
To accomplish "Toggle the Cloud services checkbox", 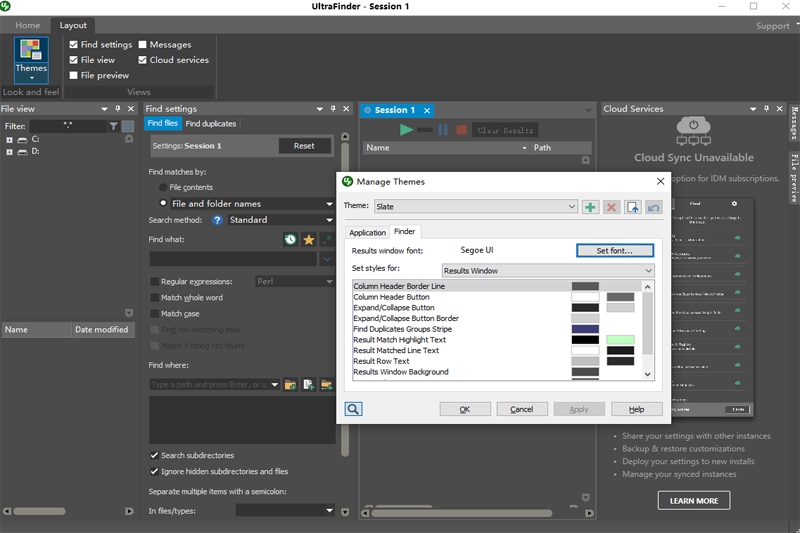I will (142, 60).
